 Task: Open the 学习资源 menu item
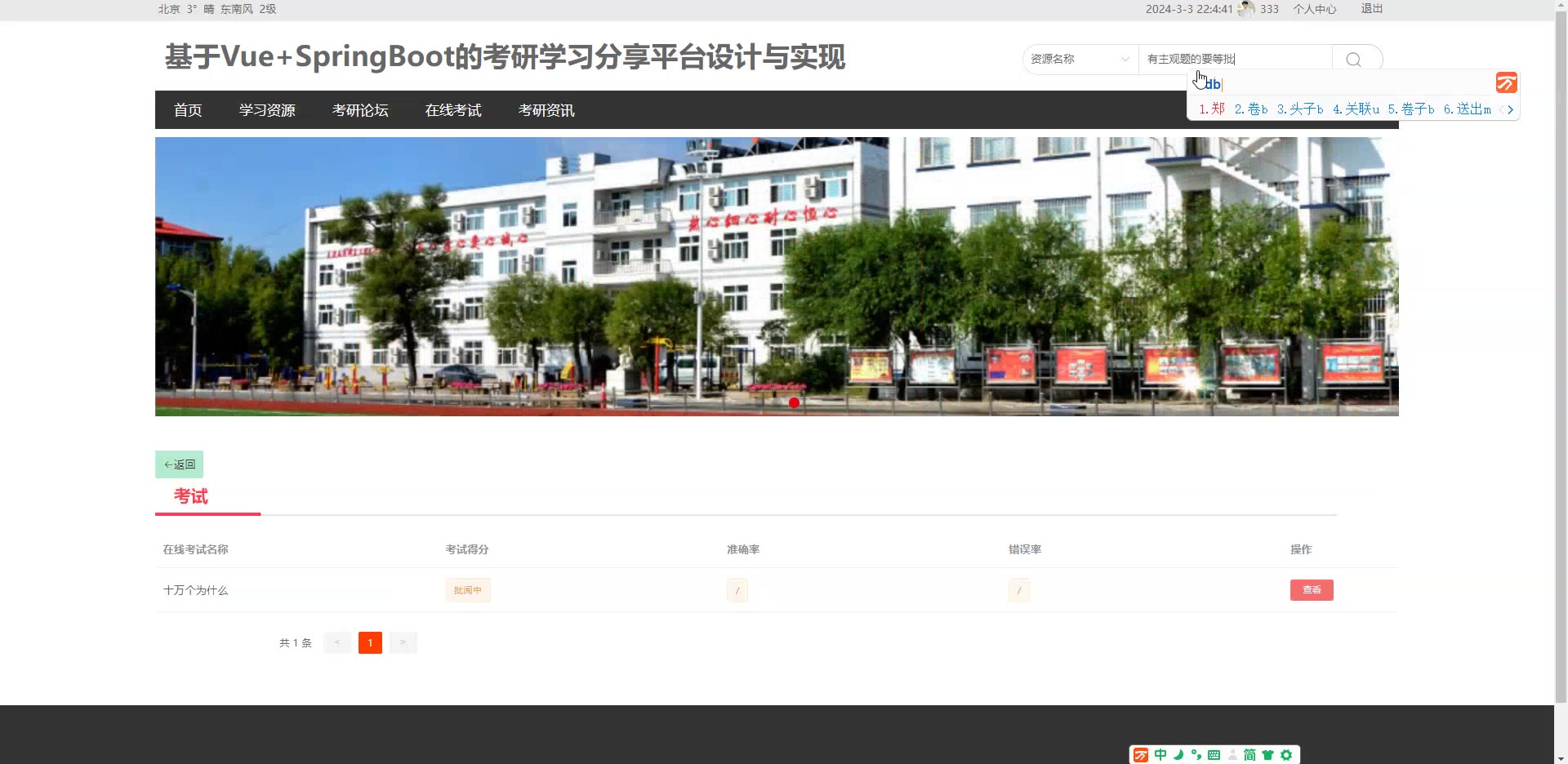pyautogui.click(x=267, y=110)
